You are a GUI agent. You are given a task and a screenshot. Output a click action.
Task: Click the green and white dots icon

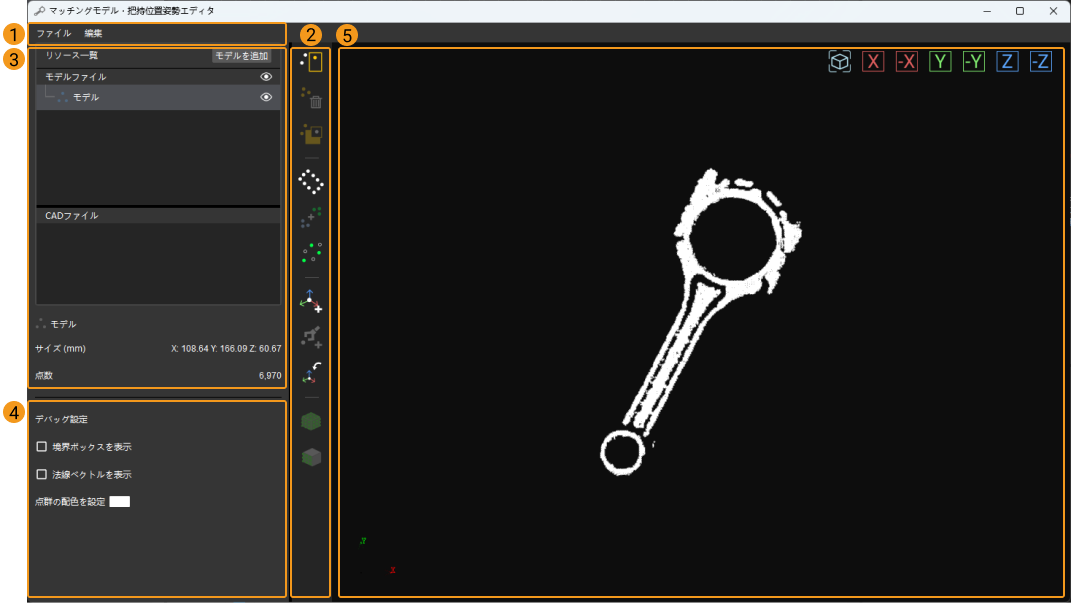312,252
